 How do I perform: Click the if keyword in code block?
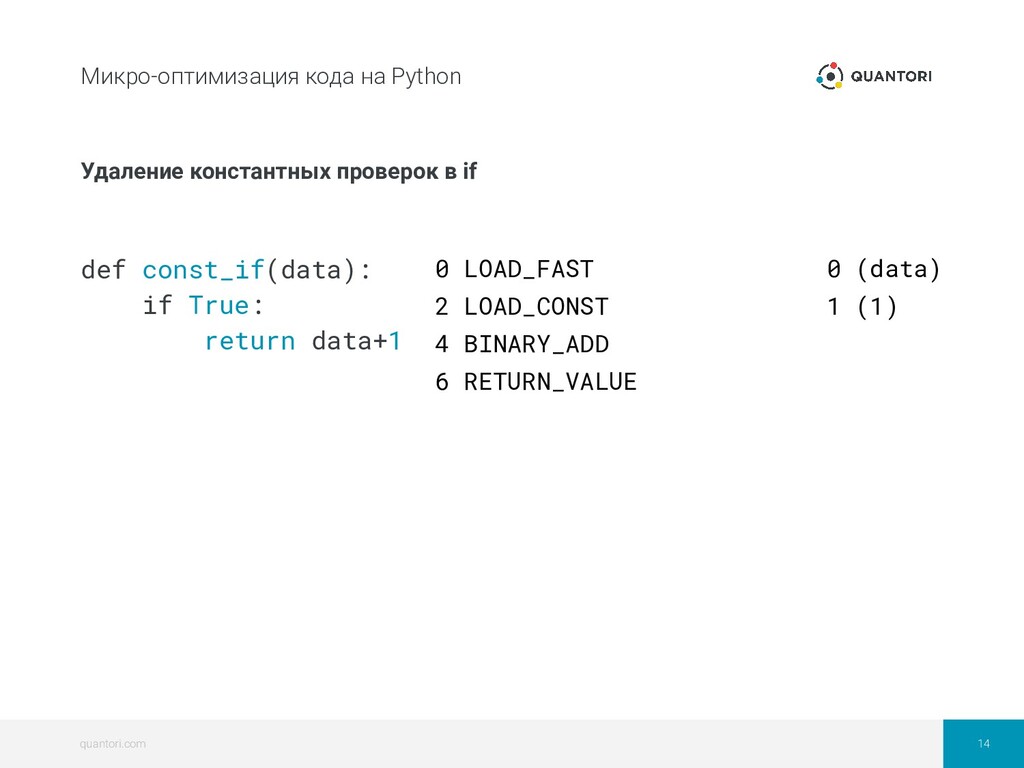157,305
